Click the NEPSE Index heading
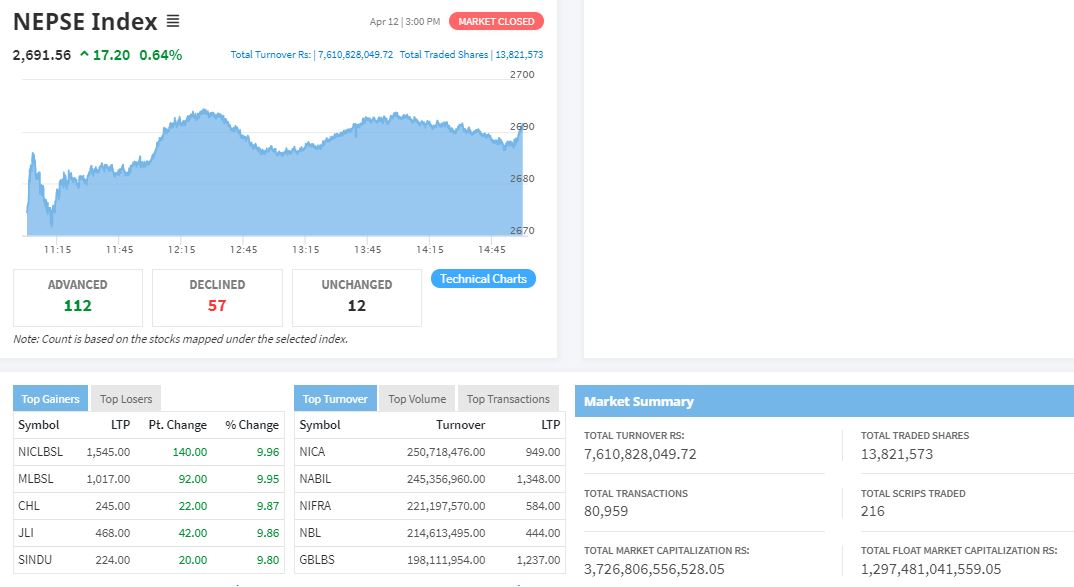Screen dimensions: 1074x587 (85, 21)
